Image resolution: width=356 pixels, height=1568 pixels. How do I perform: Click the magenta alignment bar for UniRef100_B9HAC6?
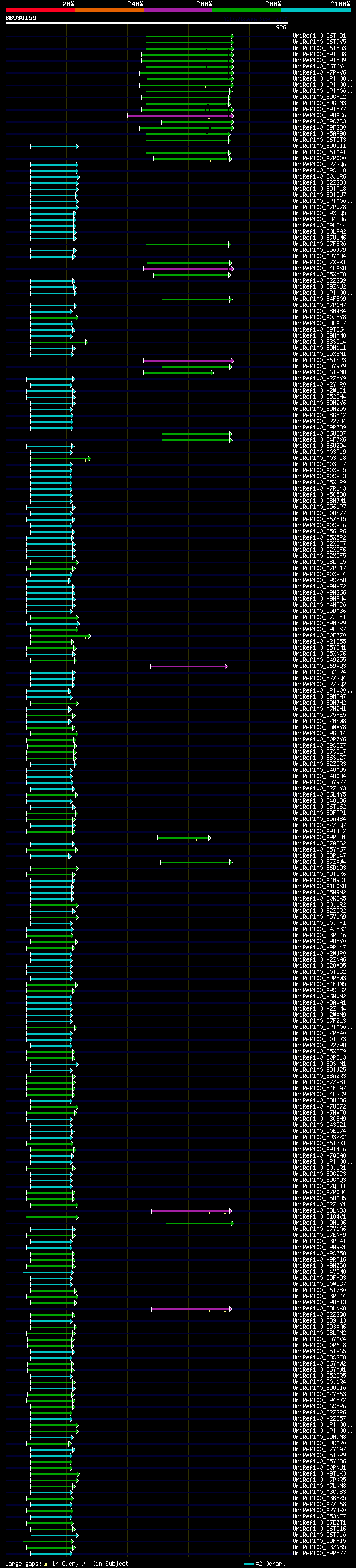click(180, 116)
